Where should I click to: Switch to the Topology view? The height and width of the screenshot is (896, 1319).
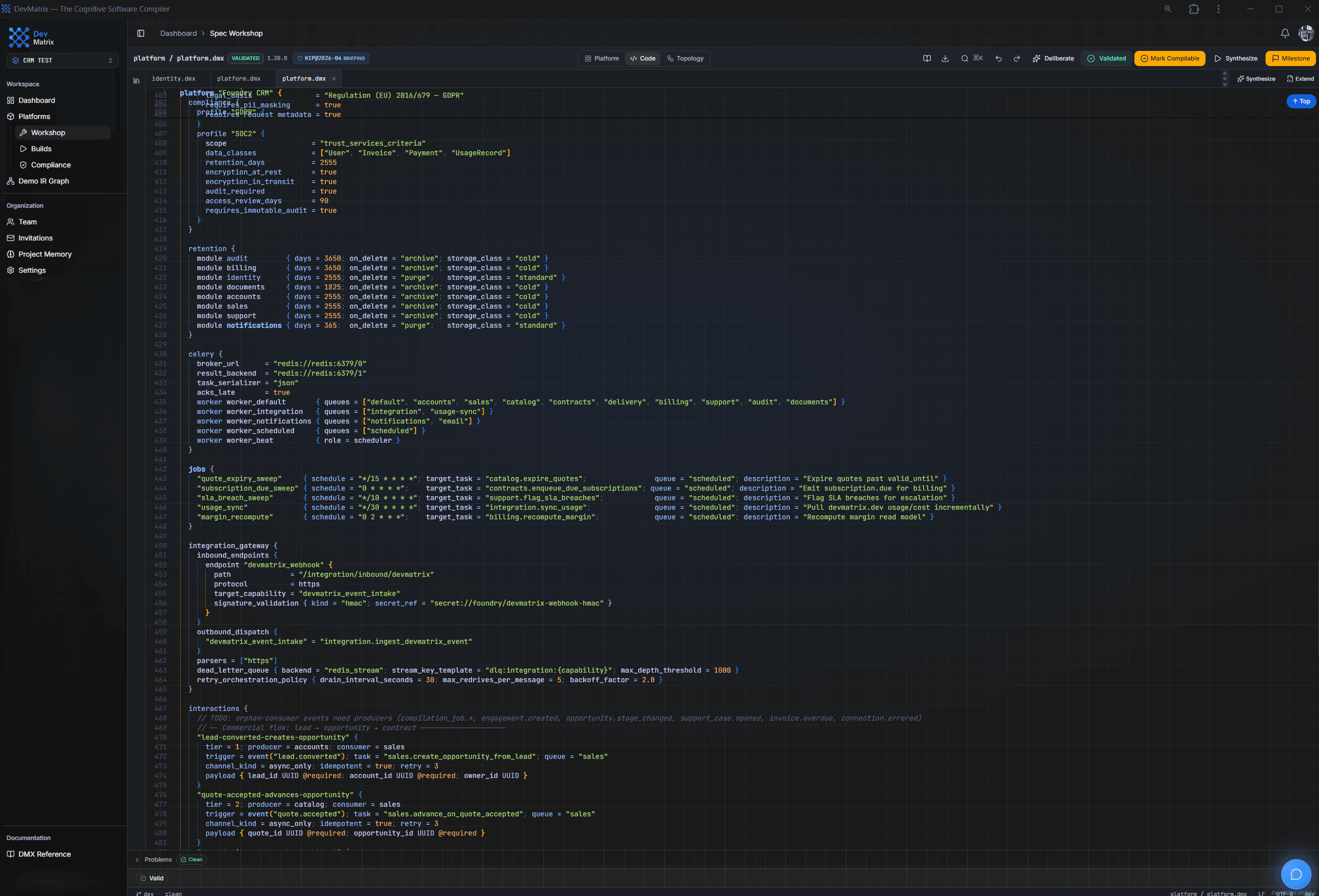[x=685, y=58]
